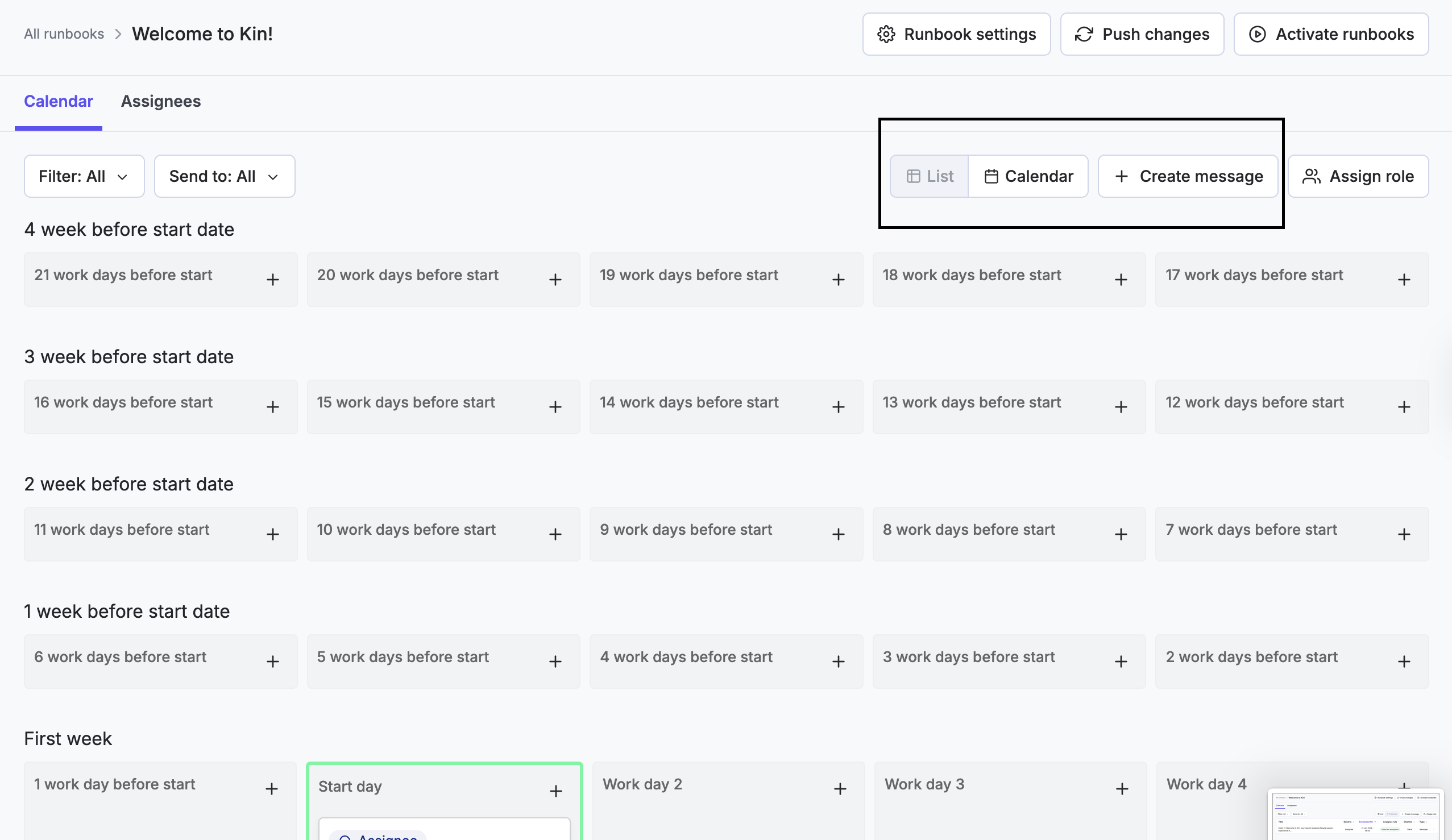The width and height of the screenshot is (1452, 840).
Task: Switch to Calendar view toggle
Action: point(1028,176)
